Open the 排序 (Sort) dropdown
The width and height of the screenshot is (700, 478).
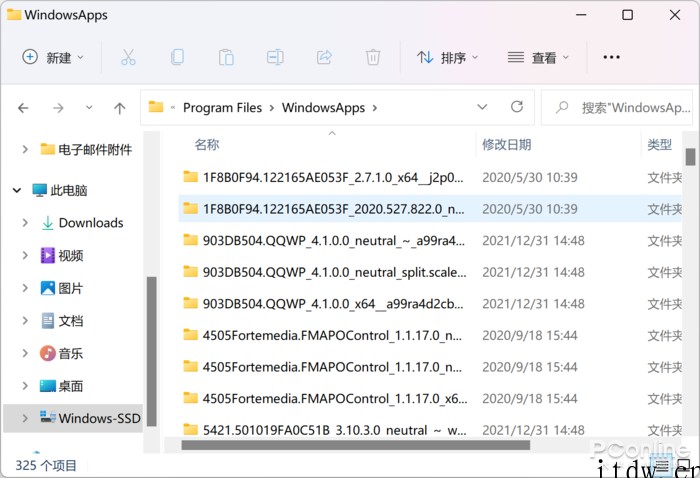coord(448,58)
